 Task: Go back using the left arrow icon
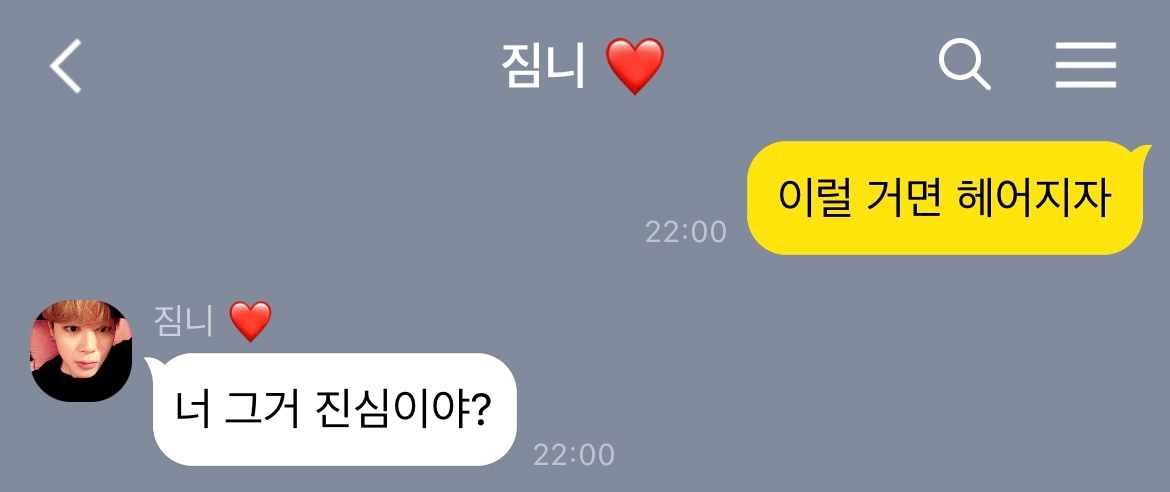coord(66,66)
